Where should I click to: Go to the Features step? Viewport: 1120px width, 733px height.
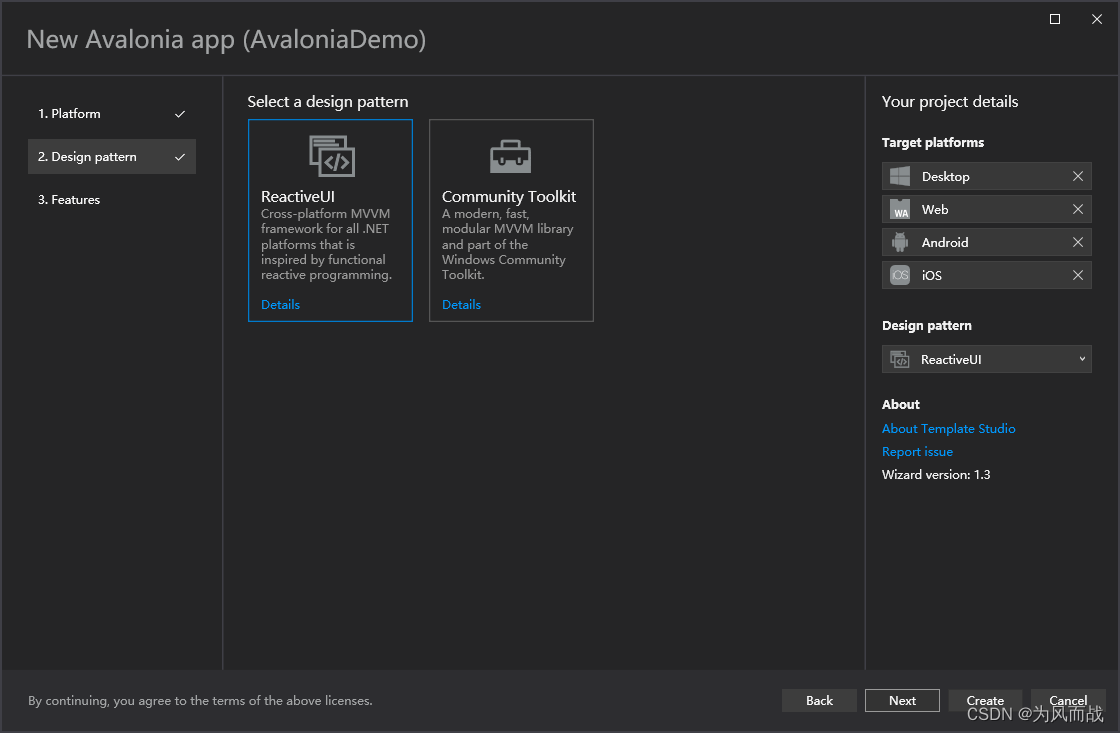pyautogui.click(x=69, y=199)
